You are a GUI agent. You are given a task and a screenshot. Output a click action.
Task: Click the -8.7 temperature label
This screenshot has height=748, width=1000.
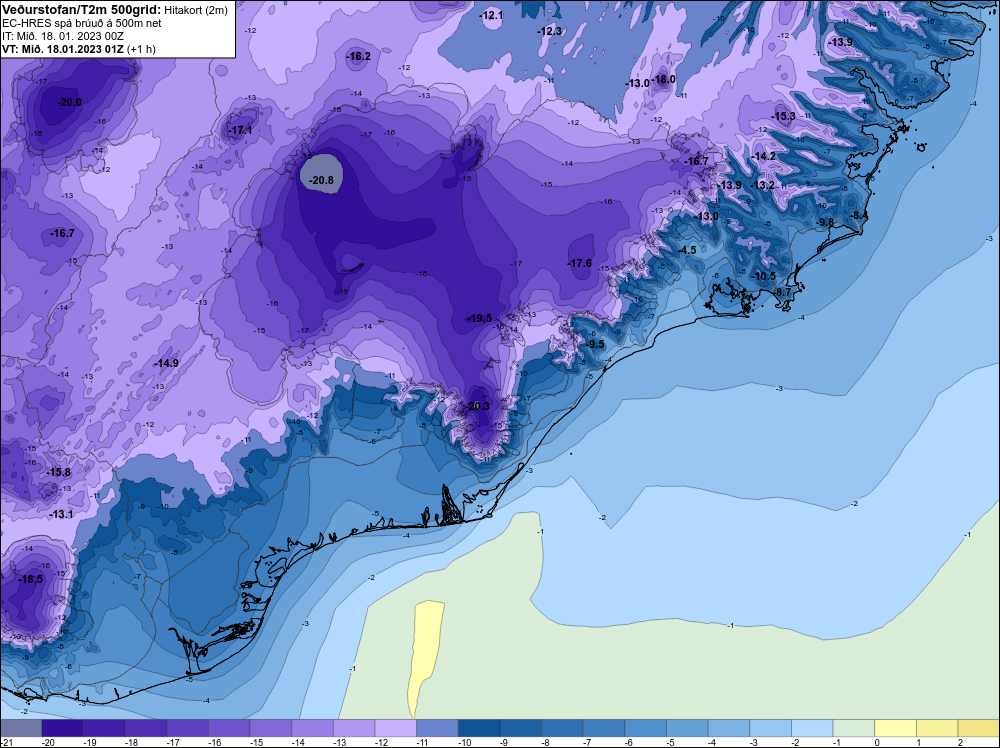[782, 291]
